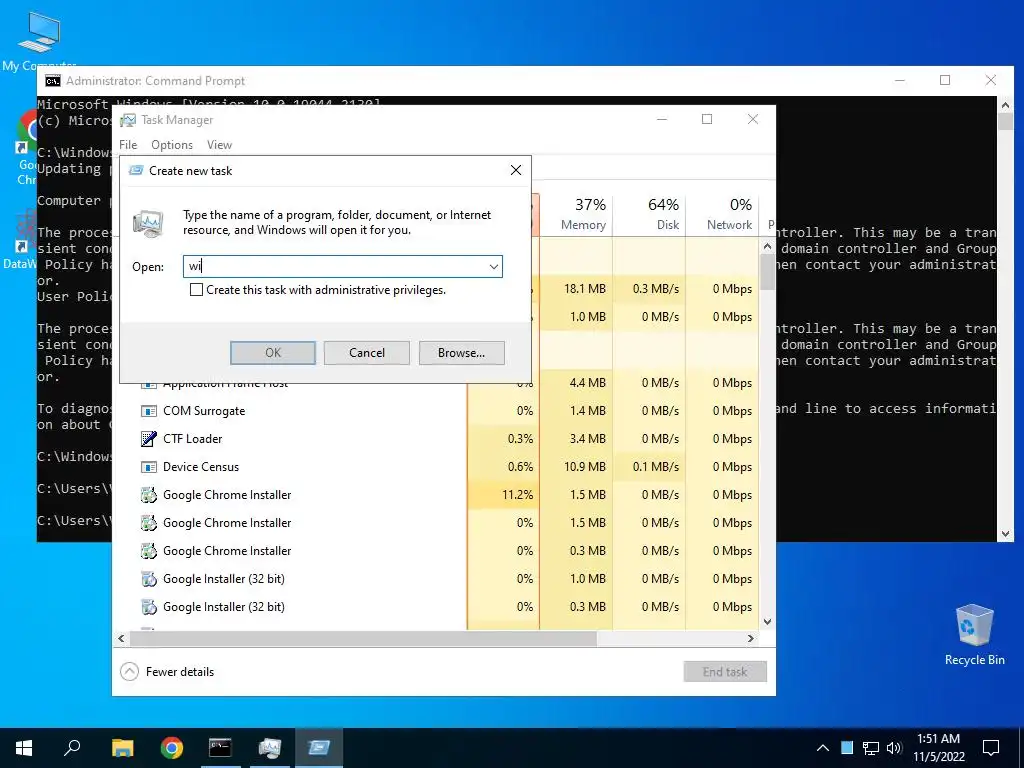The image size is (1024, 768).
Task: Maximize the Task Manager window
Action: point(707,120)
